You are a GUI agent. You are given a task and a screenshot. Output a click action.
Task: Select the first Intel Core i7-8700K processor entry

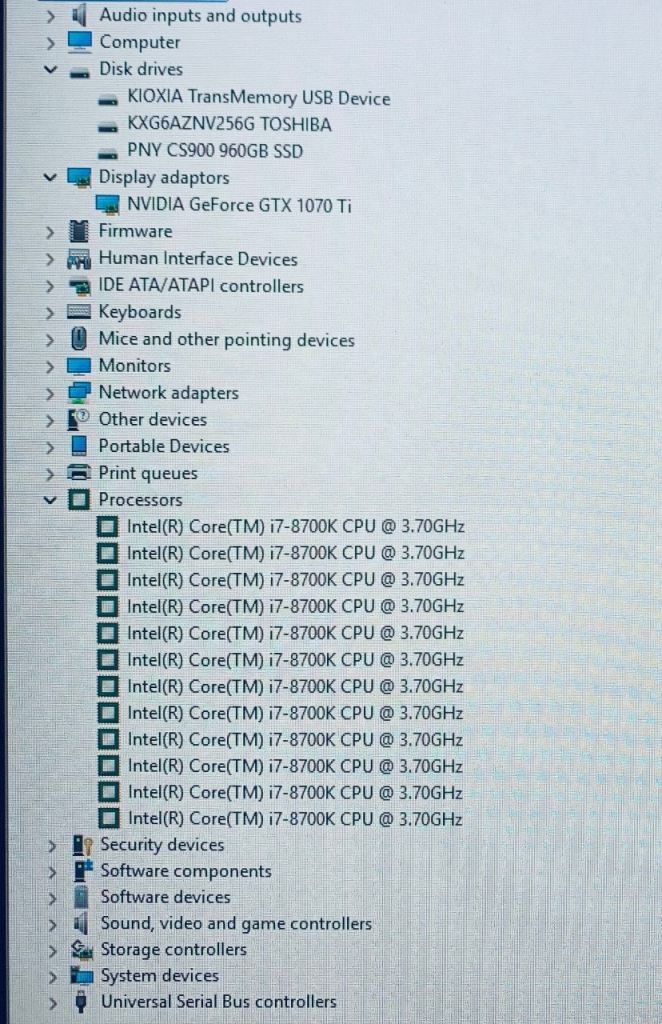(295, 526)
